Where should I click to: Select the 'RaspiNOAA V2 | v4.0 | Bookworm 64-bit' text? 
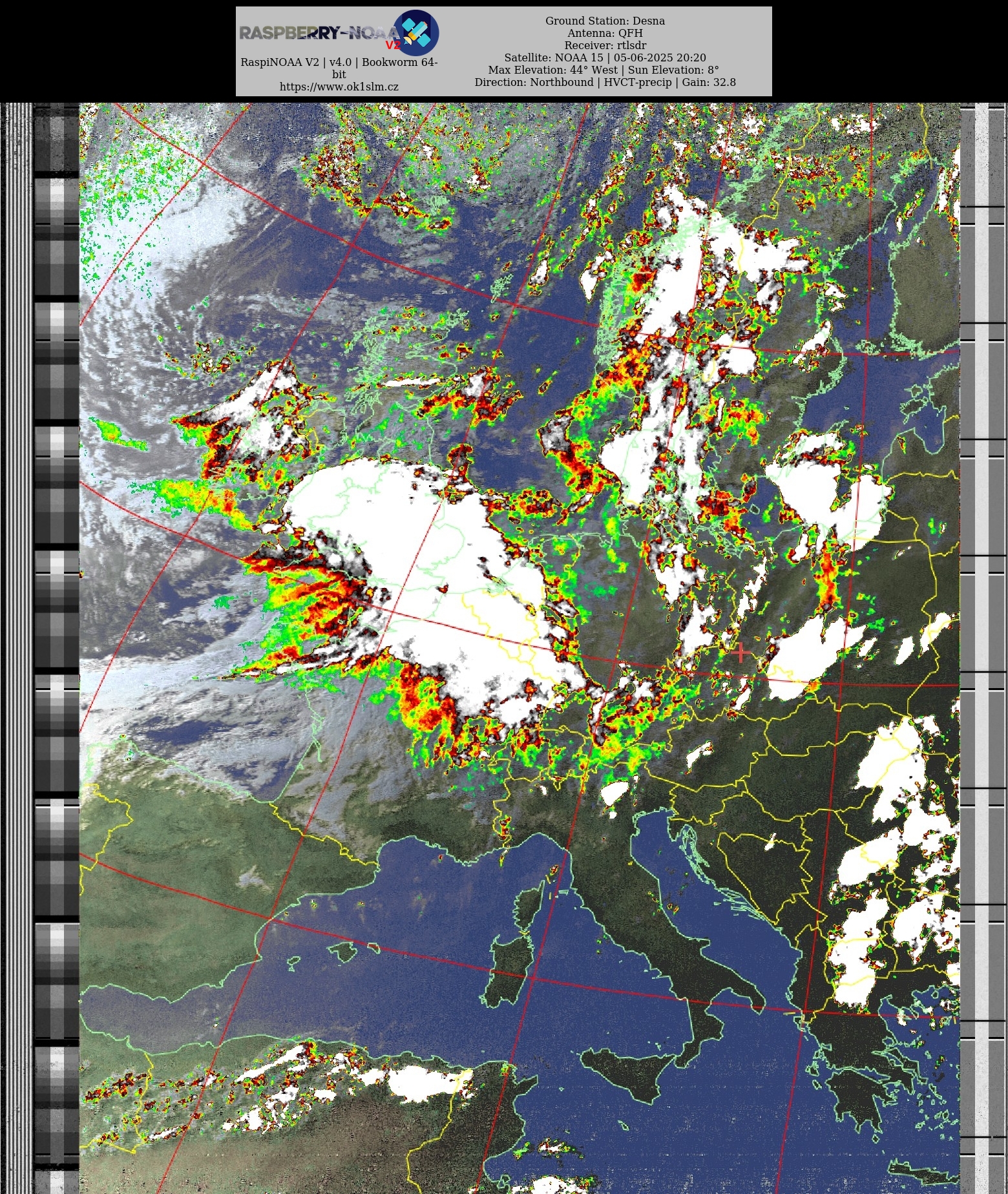(x=339, y=68)
